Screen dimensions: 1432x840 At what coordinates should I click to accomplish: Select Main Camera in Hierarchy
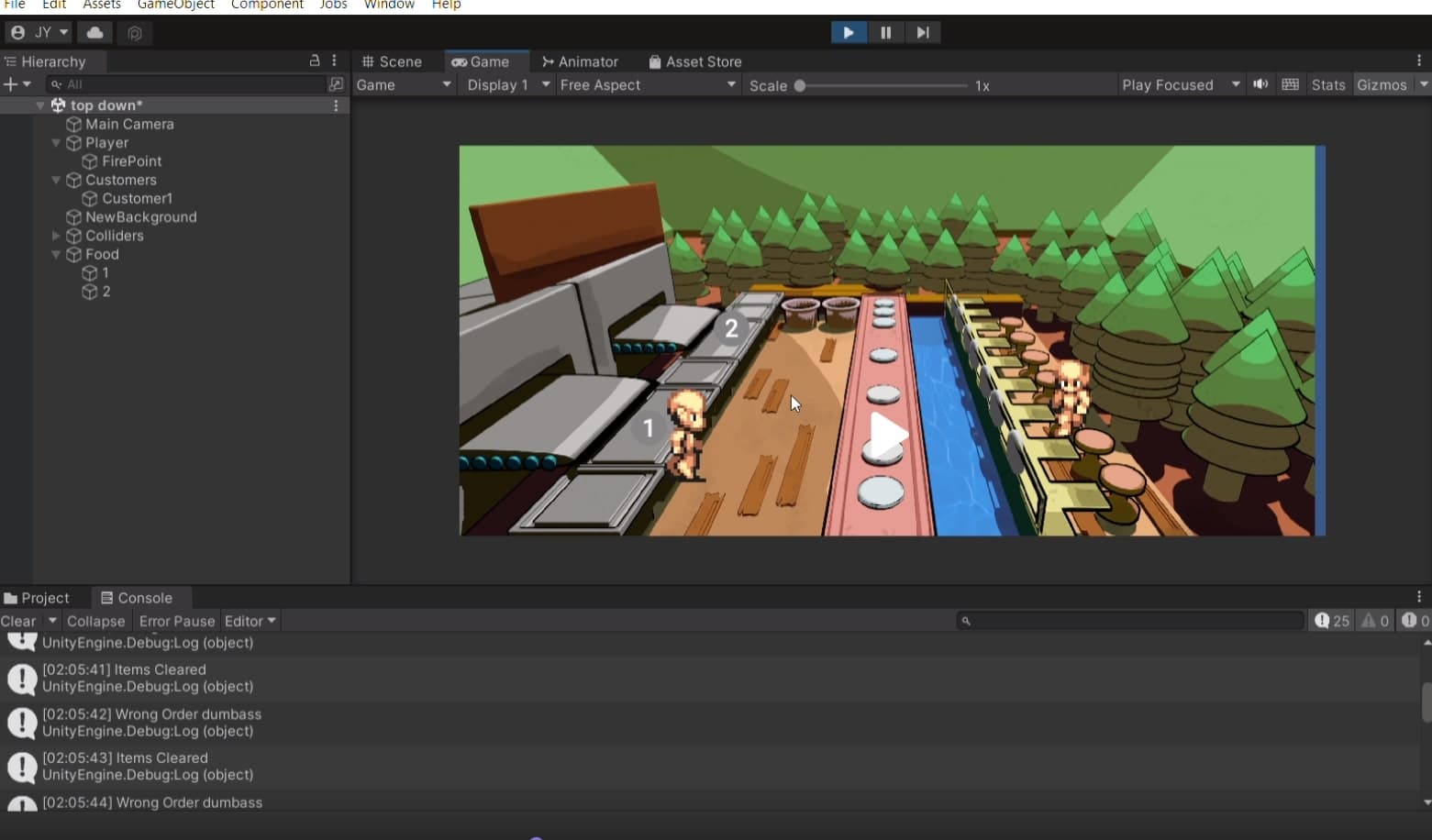(x=129, y=124)
